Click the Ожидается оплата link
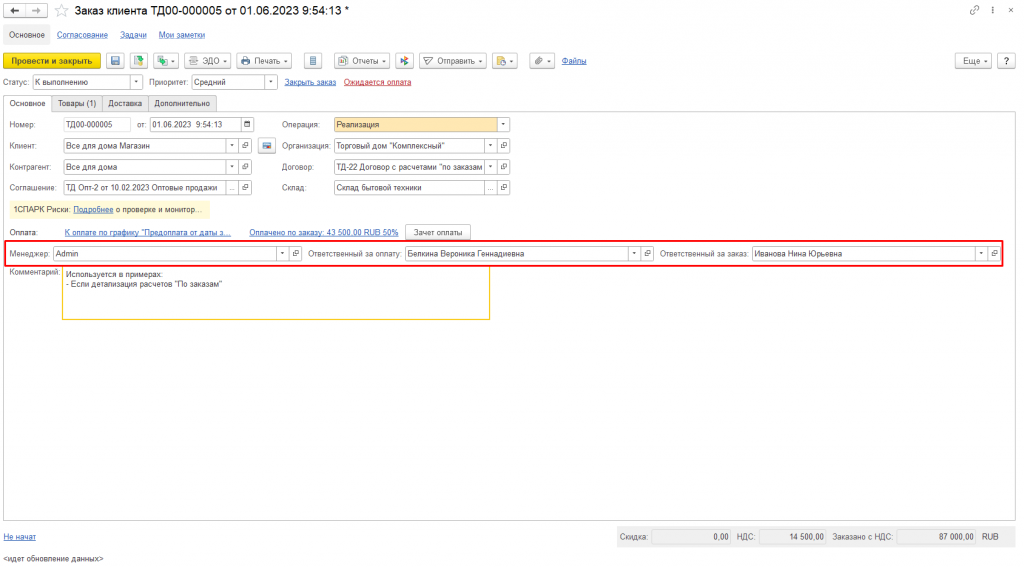Image resolution: width=1024 pixels, height=568 pixels. [x=377, y=82]
